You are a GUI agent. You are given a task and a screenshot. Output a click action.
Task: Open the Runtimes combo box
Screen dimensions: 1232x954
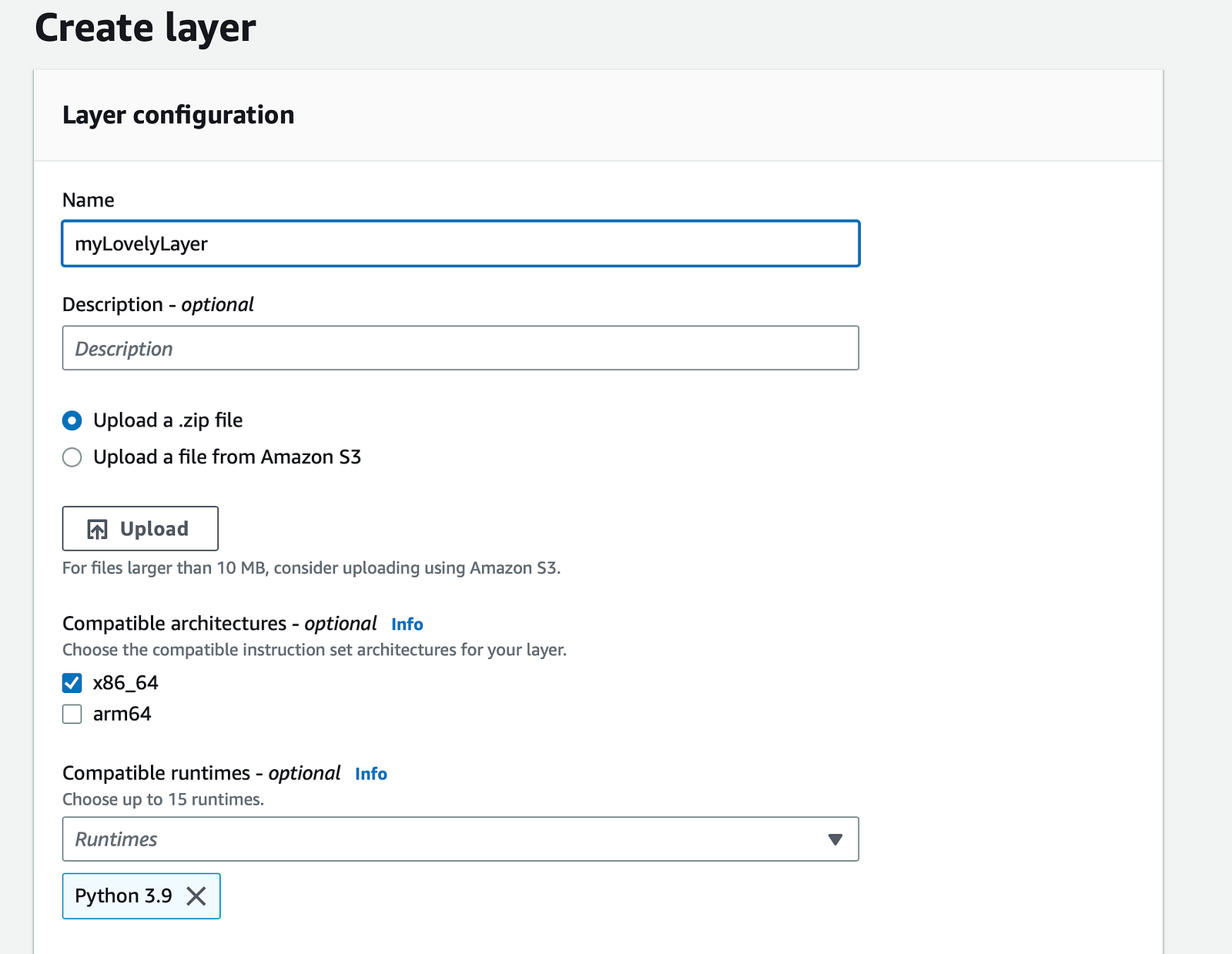[x=447, y=839]
